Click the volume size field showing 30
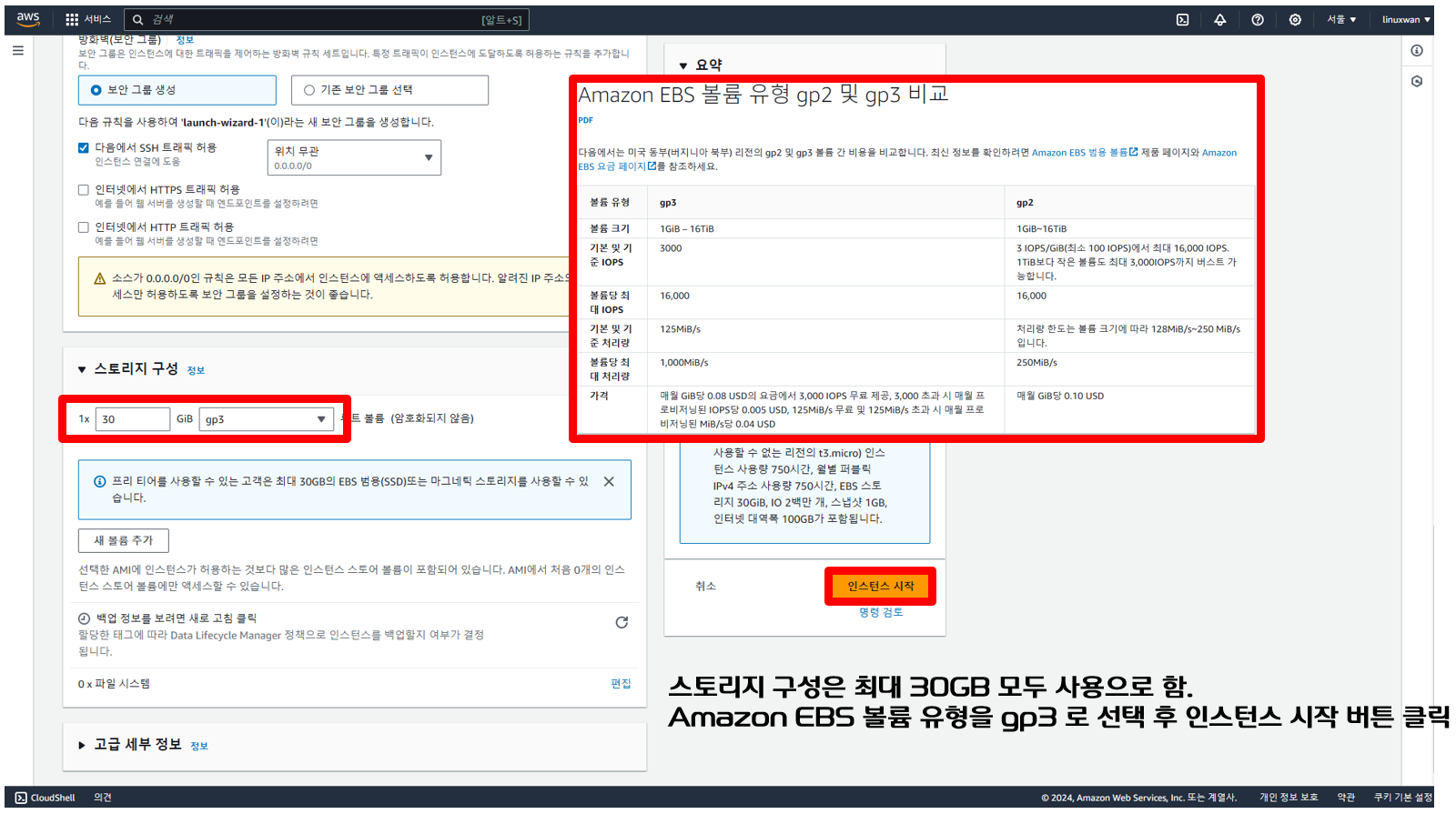 click(x=133, y=419)
